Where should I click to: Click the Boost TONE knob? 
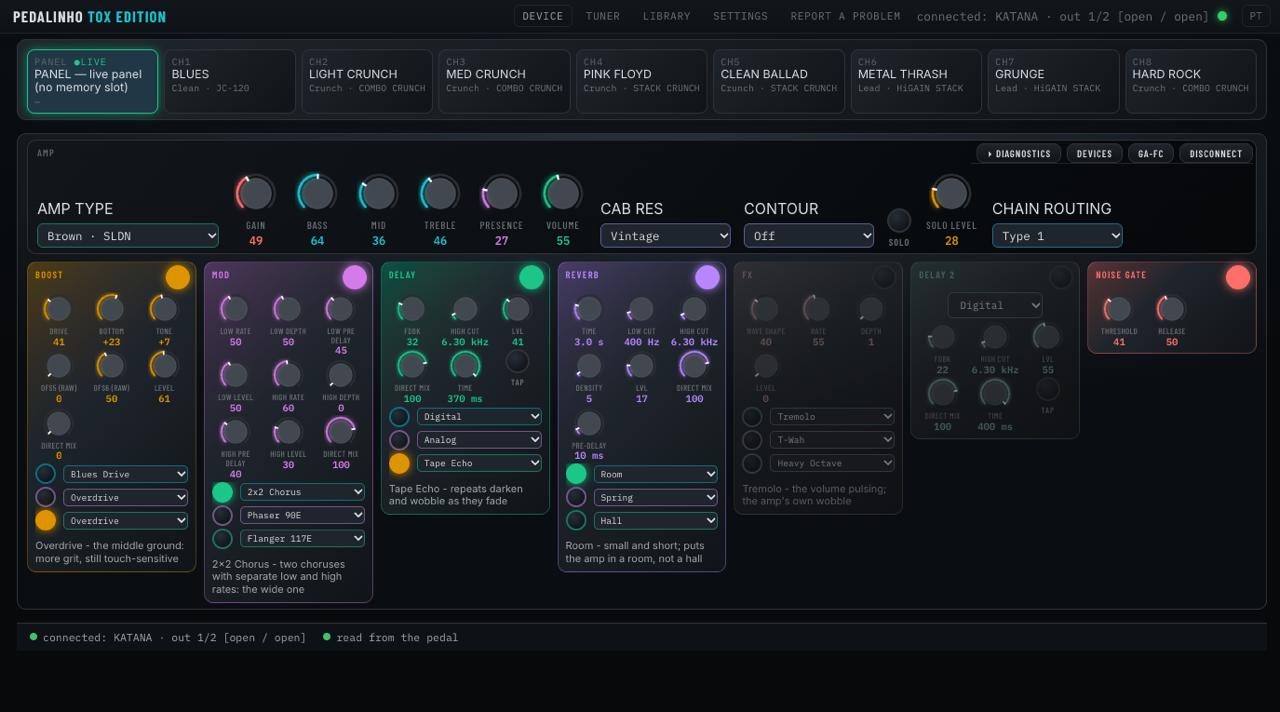164,309
